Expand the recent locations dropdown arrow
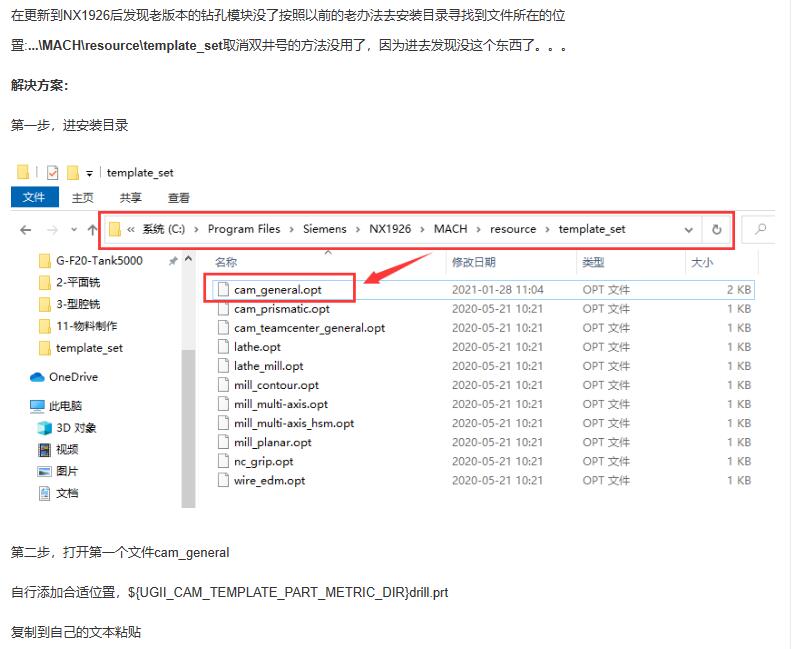 [x=73, y=230]
